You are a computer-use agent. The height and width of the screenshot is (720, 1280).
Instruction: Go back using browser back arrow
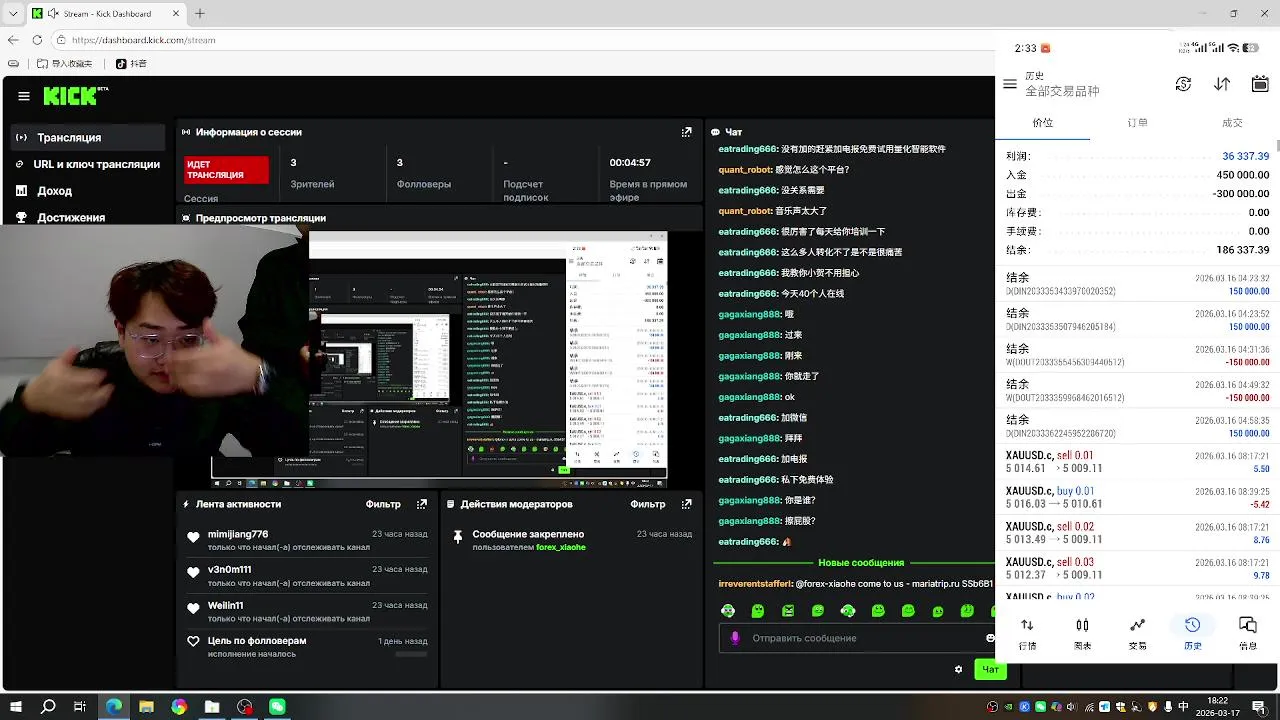(13, 40)
